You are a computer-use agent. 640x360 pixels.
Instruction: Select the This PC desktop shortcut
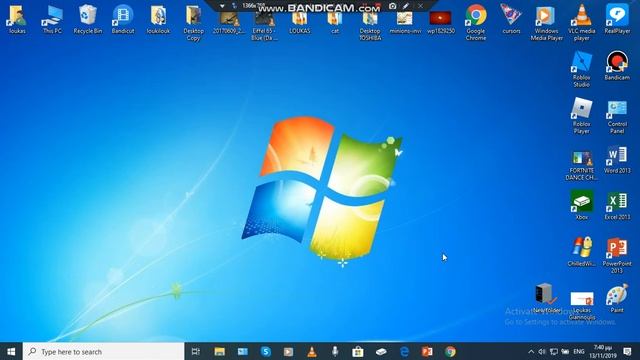point(52,19)
